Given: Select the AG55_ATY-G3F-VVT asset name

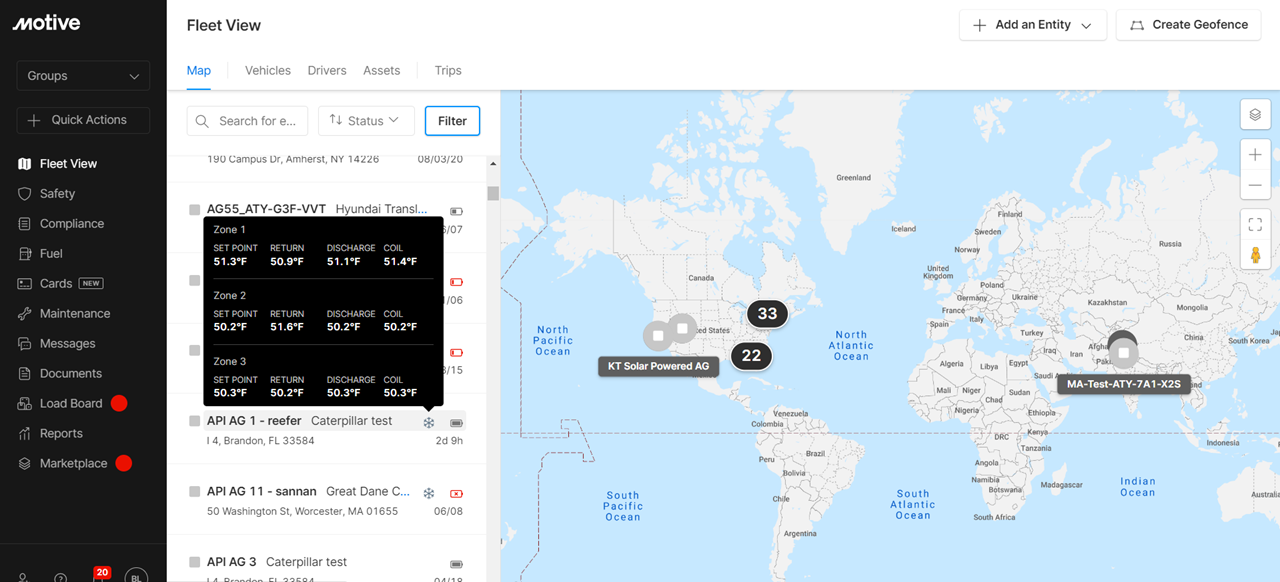Looking at the screenshot, I should [266, 209].
